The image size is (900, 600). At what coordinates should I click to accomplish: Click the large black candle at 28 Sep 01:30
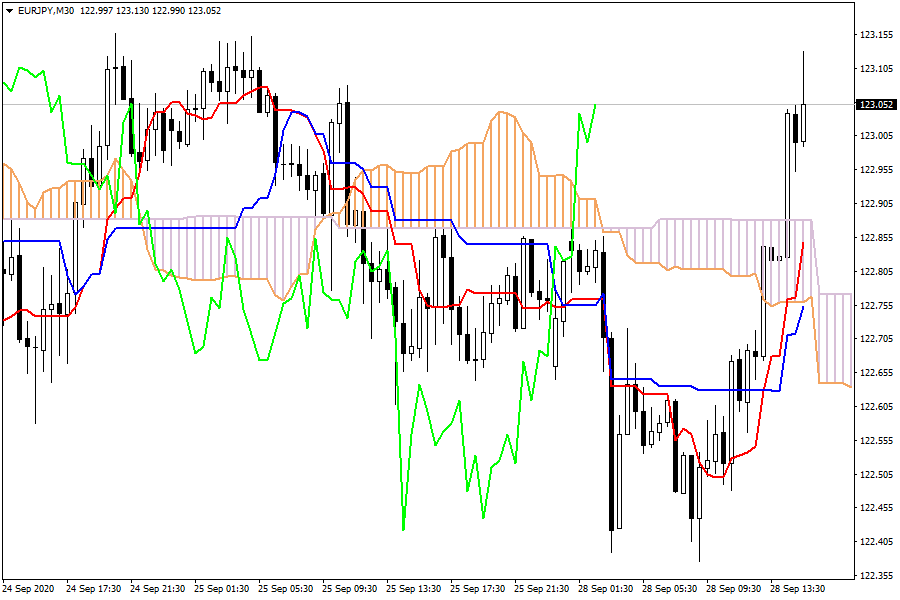[610, 440]
